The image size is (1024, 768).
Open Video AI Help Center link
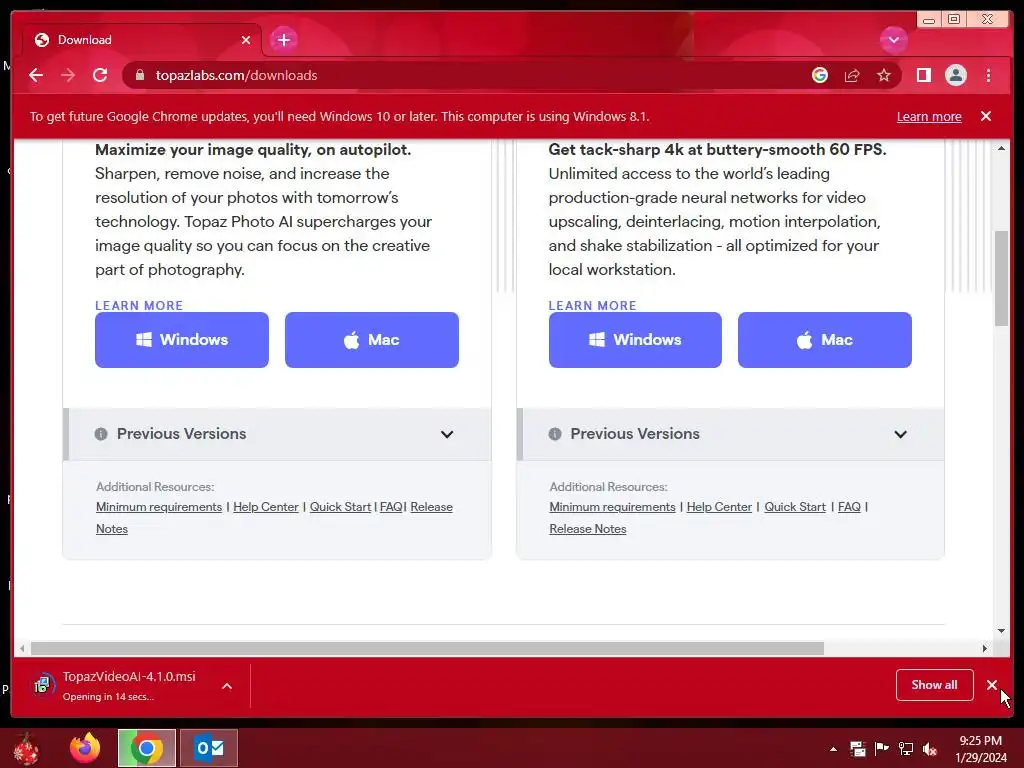[719, 507]
